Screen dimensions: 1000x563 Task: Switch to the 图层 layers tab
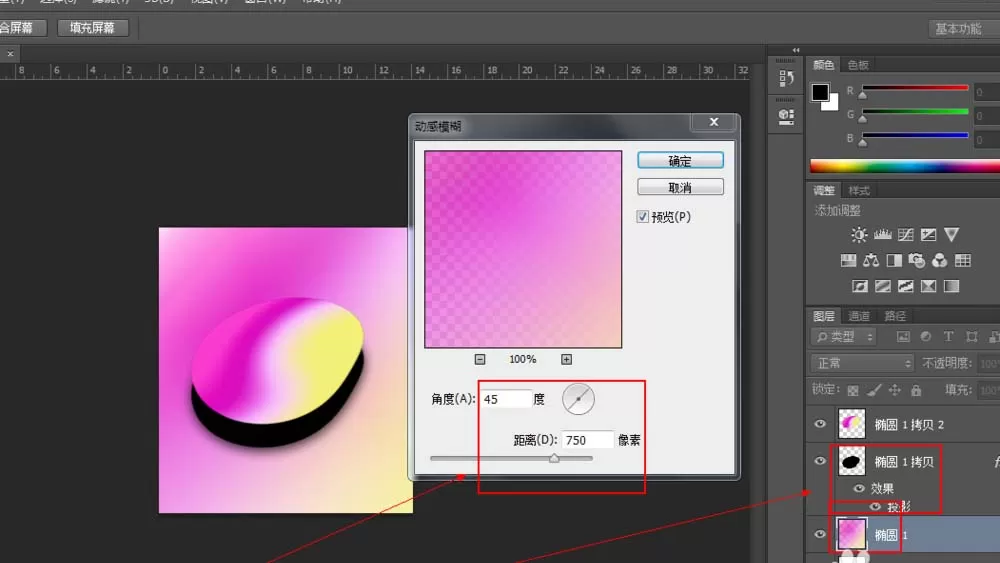(823, 316)
